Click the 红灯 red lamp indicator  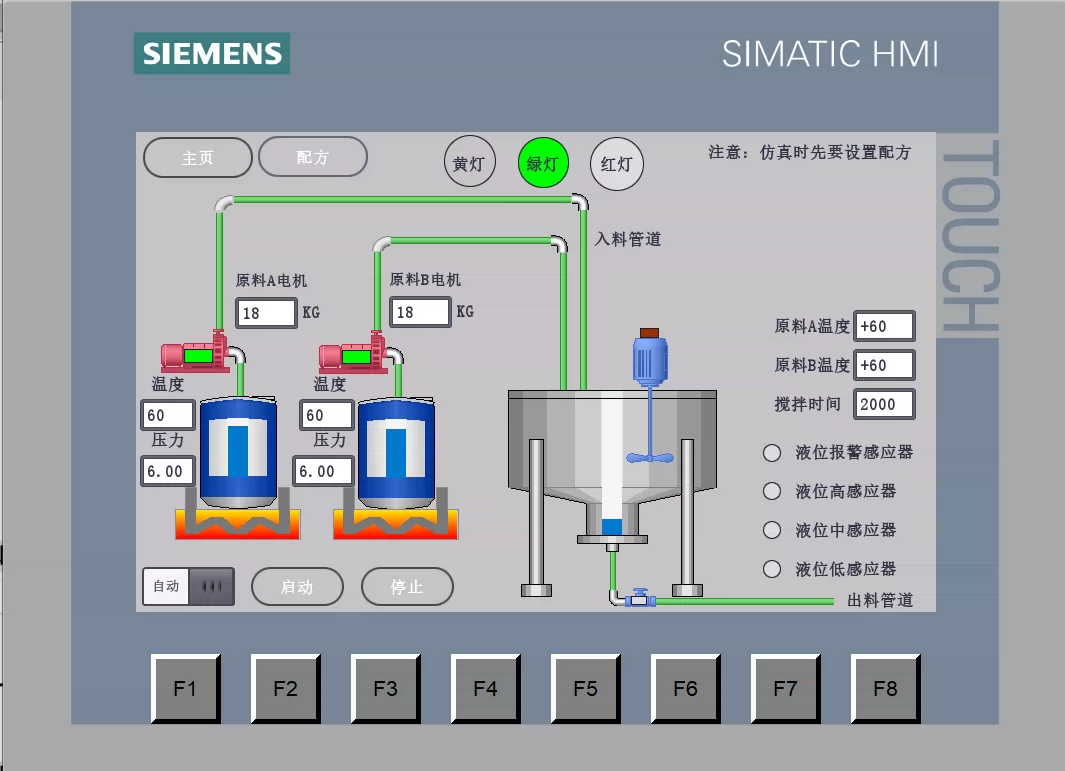click(x=617, y=164)
